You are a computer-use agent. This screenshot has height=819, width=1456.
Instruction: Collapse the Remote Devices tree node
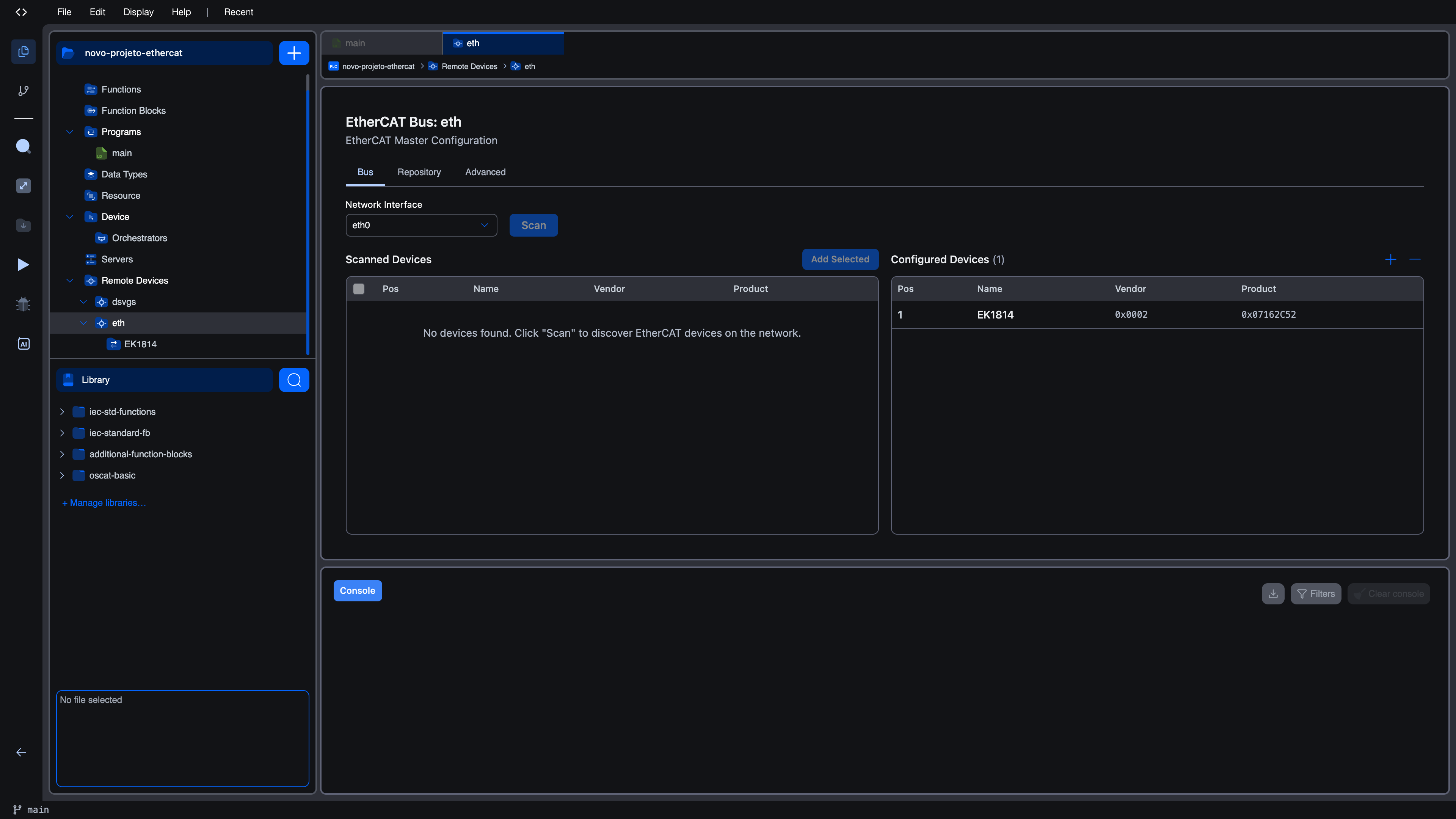69,280
